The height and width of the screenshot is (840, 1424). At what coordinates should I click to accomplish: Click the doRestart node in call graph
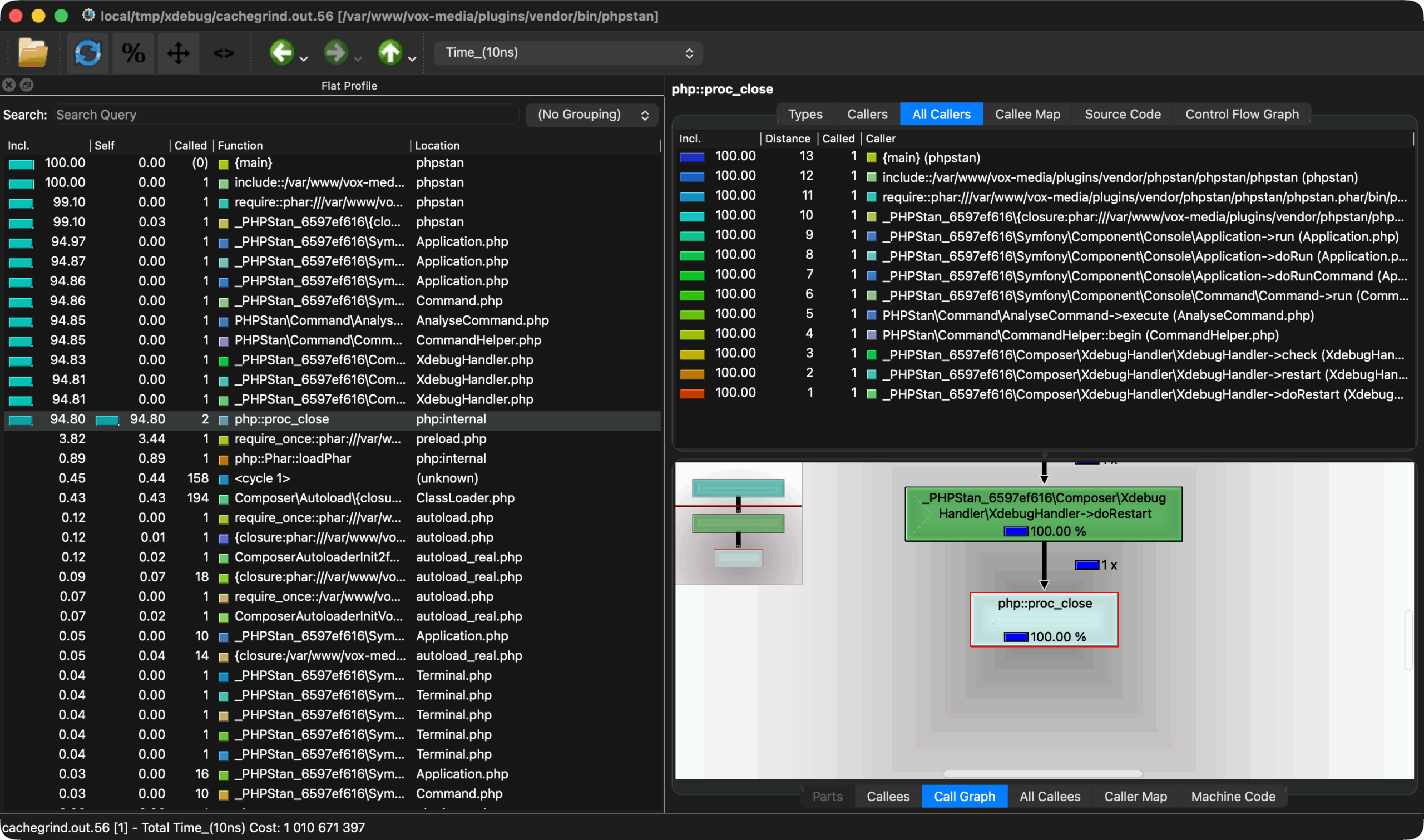coord(1043,513)
